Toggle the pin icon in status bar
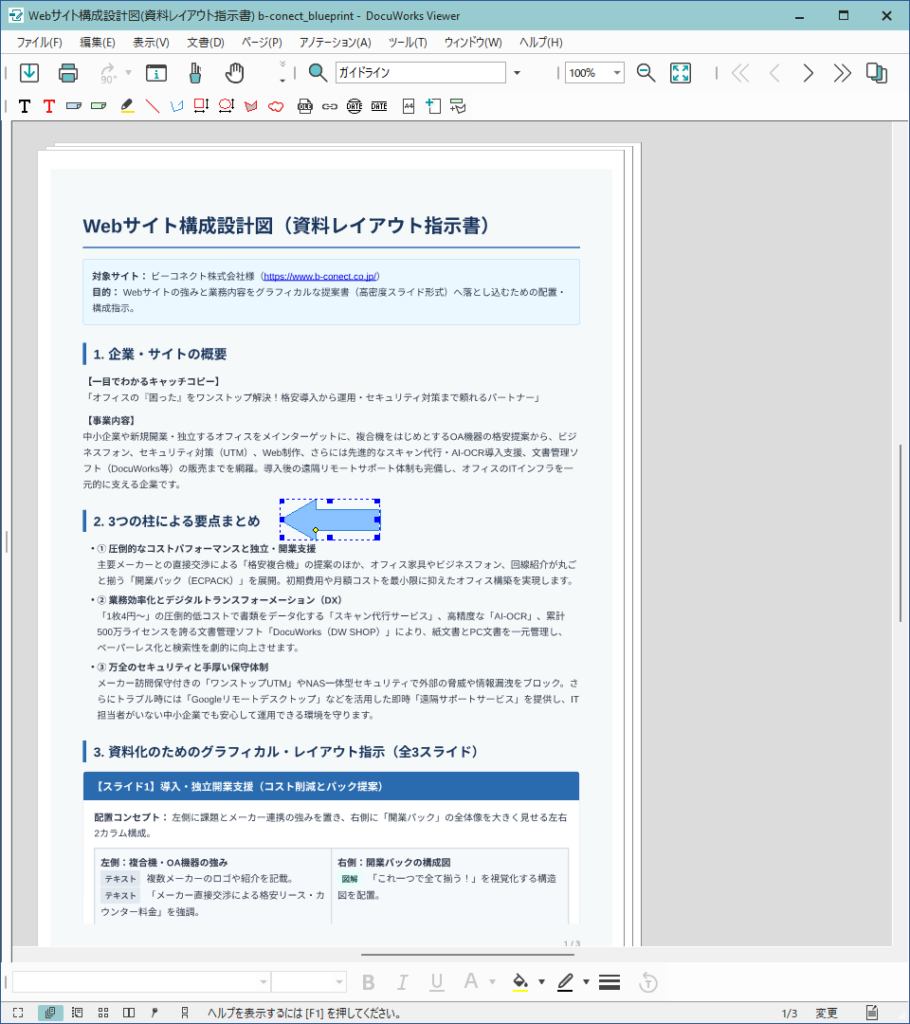Viewport: 910px width, 1024px height. (x=155, y=1013)
